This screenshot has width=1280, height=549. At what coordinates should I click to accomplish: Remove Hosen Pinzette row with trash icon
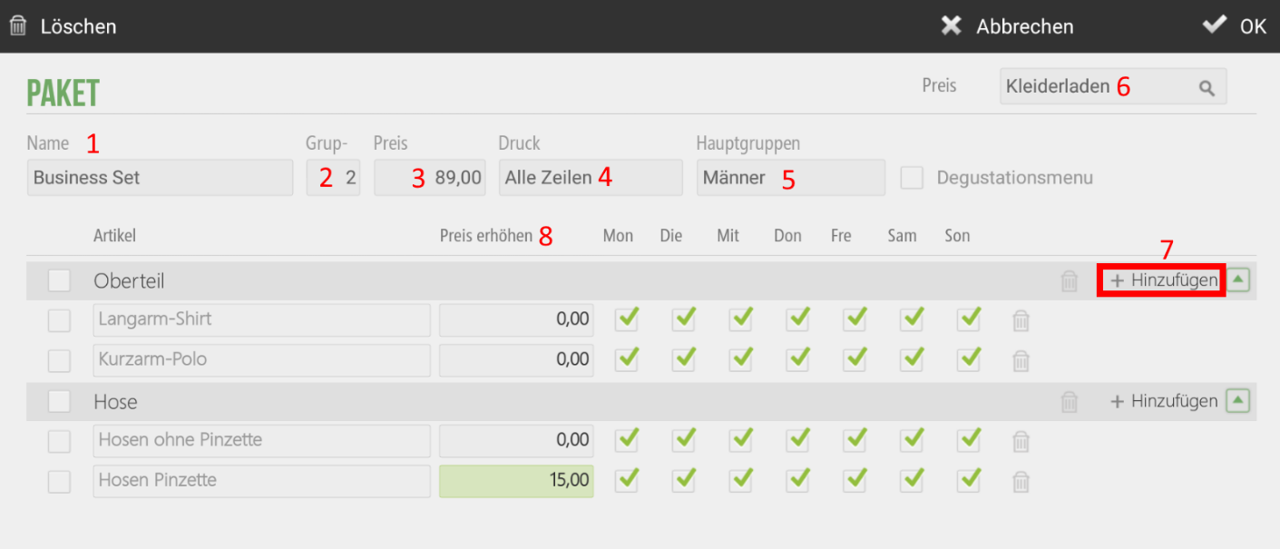point(1021,481)
